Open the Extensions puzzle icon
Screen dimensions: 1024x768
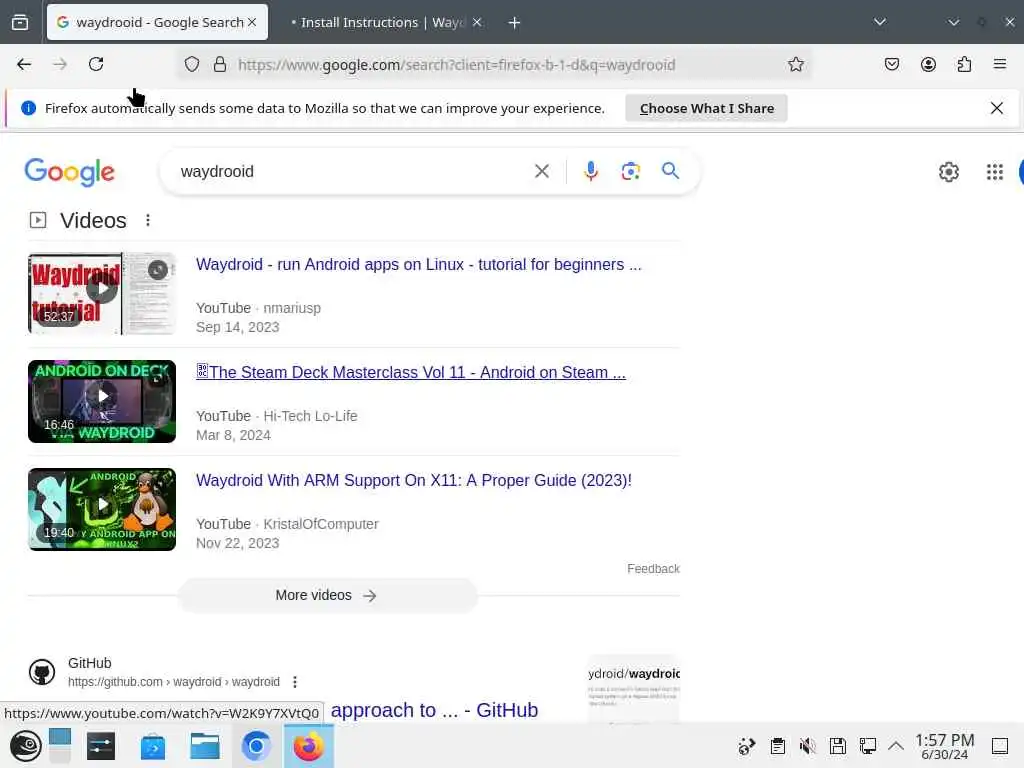click(964, 64)
